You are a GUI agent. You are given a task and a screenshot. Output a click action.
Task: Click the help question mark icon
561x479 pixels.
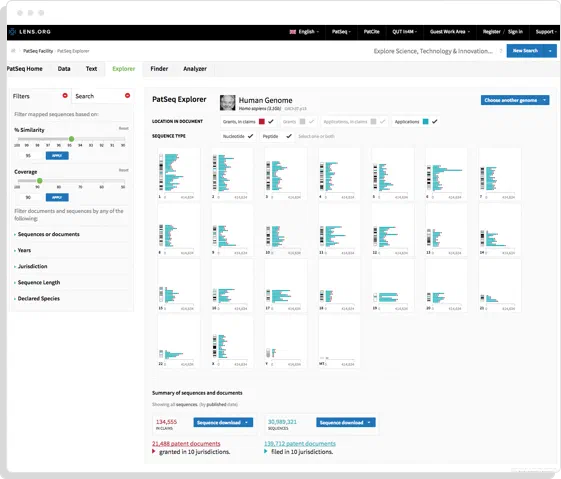pyautogui.click(x=501, y=51)
